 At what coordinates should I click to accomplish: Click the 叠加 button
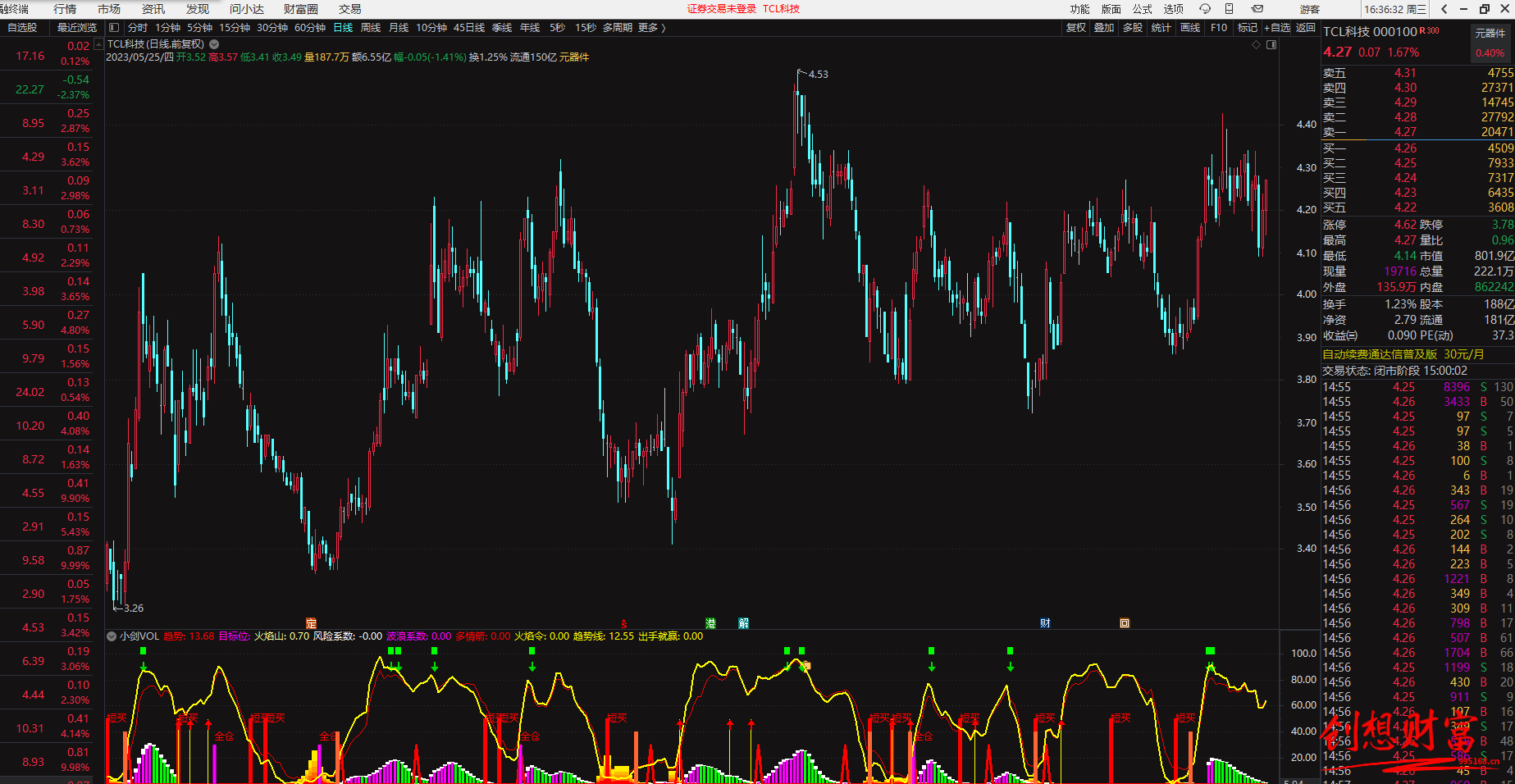1104,28
